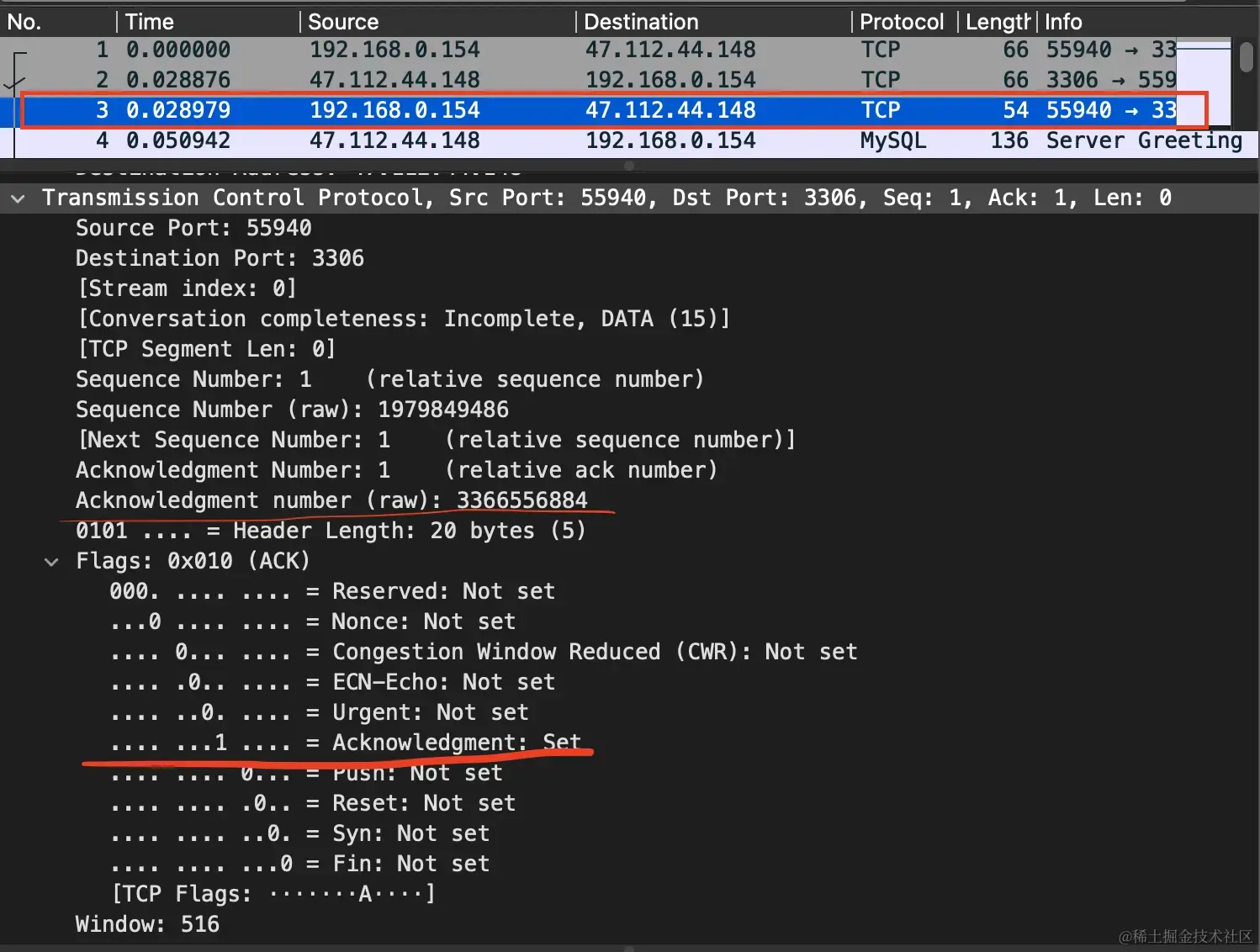The width and height of the screenshot is (1260, 952).
Task: Select the Acknowledgment: Set flag line
Action: pyautogui.click(x=345, y=743)
